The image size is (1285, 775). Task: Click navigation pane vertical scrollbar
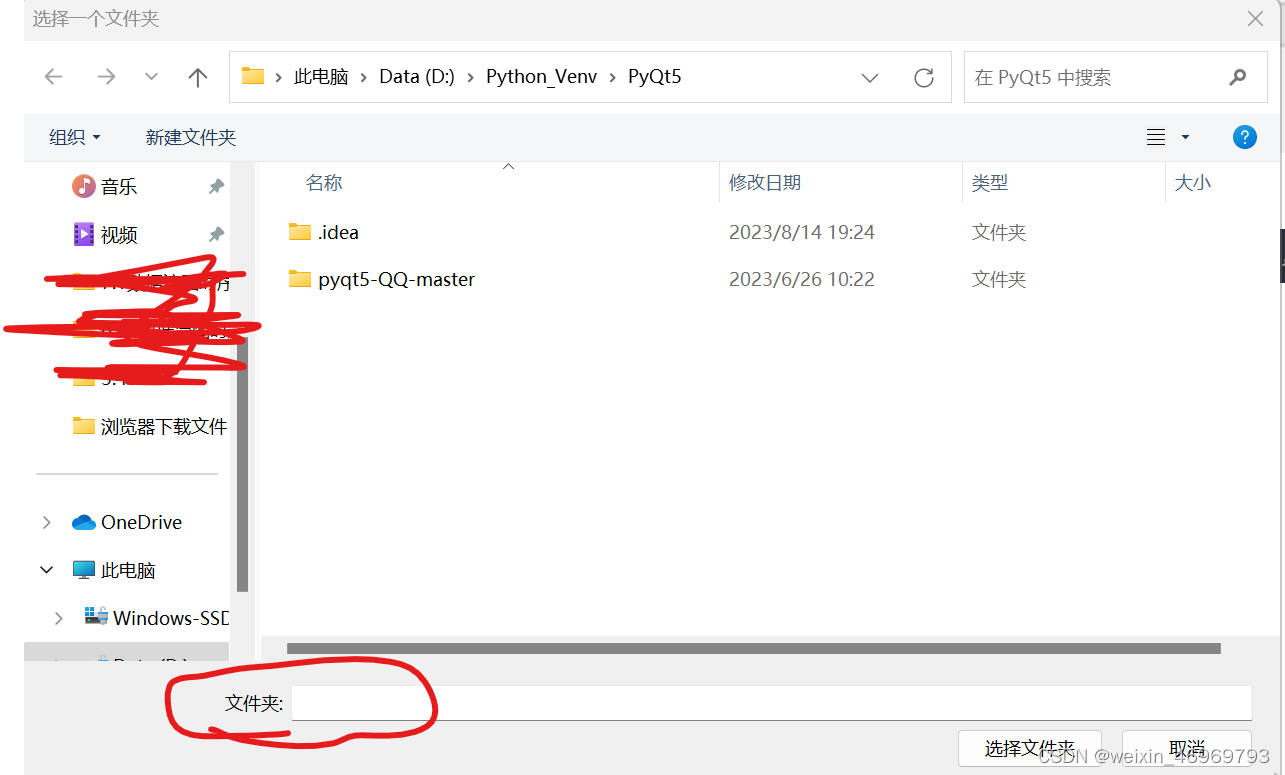tap(241, 462)
